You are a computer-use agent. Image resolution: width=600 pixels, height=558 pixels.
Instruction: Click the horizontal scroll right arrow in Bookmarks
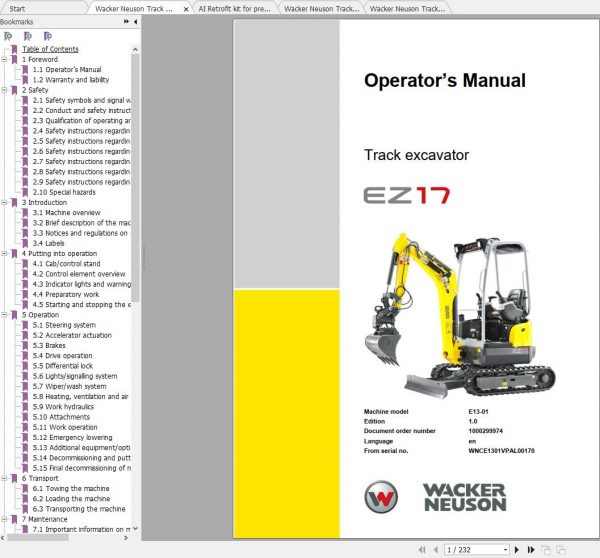click(126, 538)
